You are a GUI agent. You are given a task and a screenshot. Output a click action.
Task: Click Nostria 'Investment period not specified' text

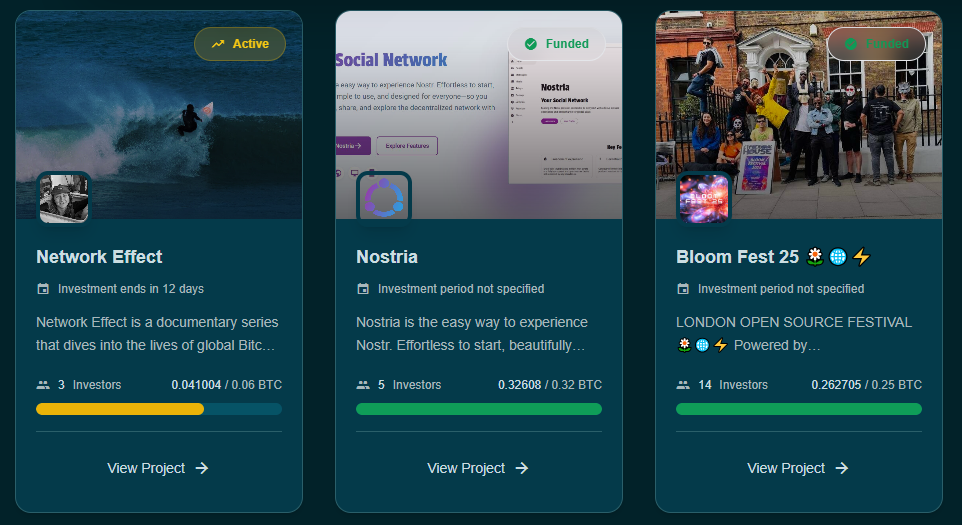click(461, 289)
